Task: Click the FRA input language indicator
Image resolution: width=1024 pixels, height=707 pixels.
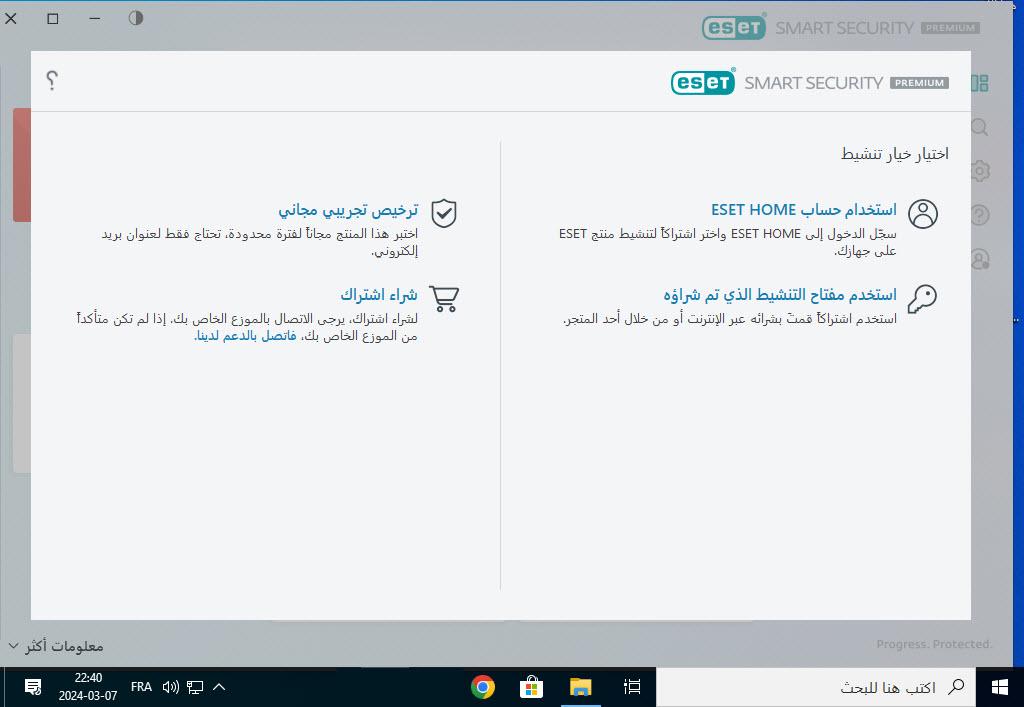Action: pos(141,687)
